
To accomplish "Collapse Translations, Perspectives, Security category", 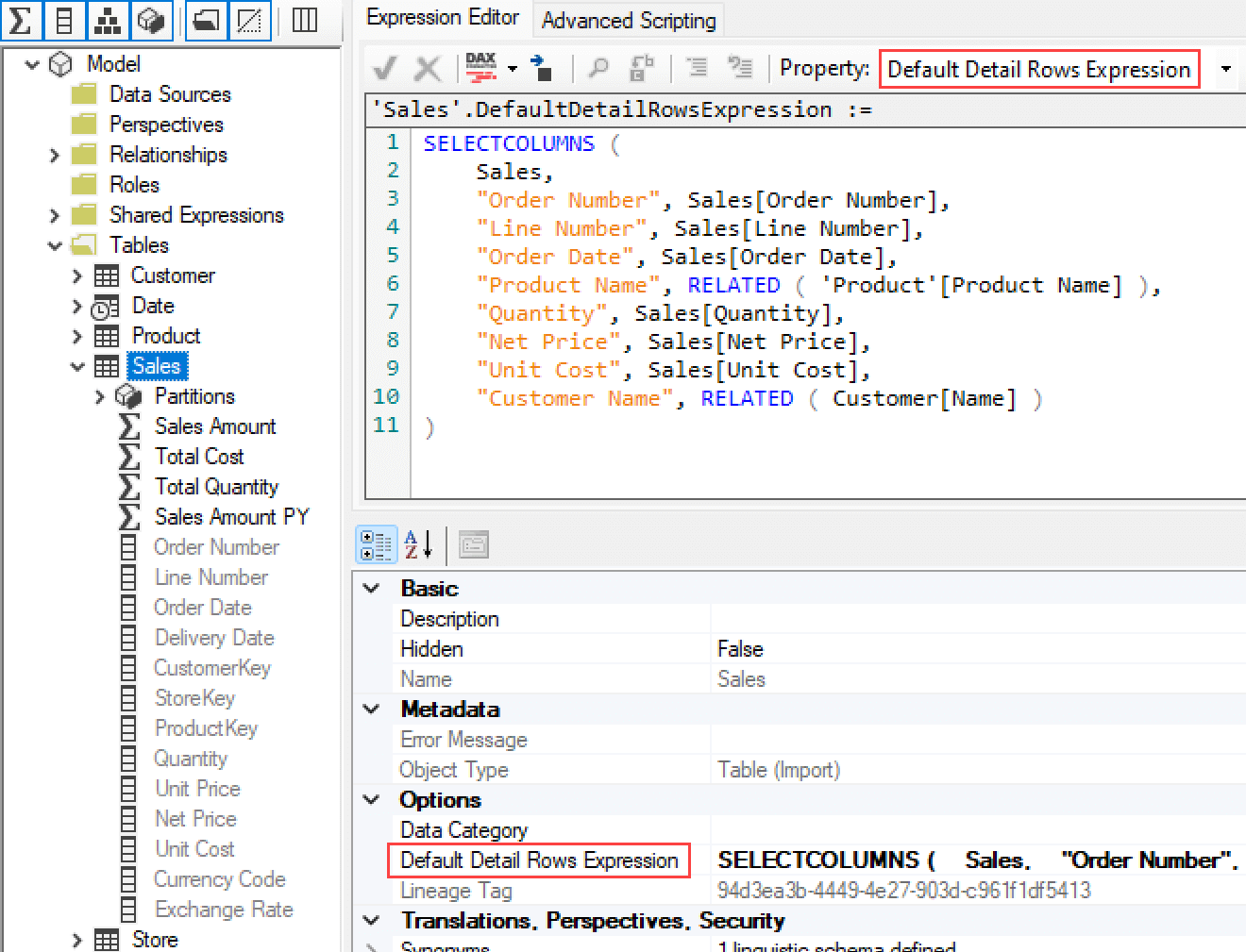I will click(372, 920).
